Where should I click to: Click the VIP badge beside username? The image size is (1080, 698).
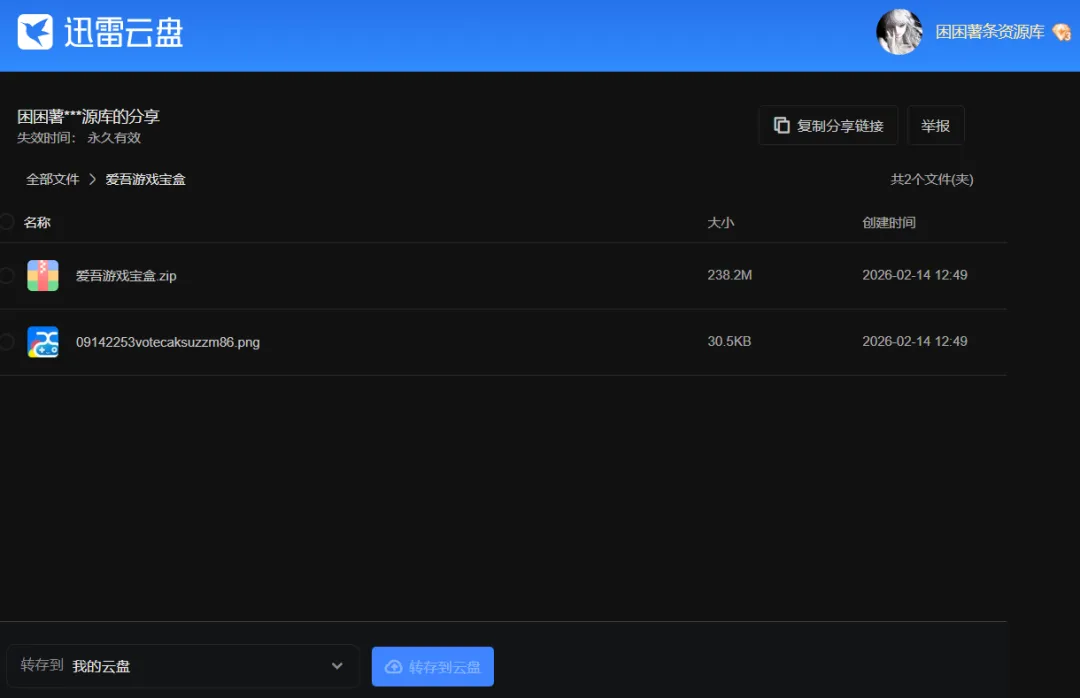[x=1061, y=32]
